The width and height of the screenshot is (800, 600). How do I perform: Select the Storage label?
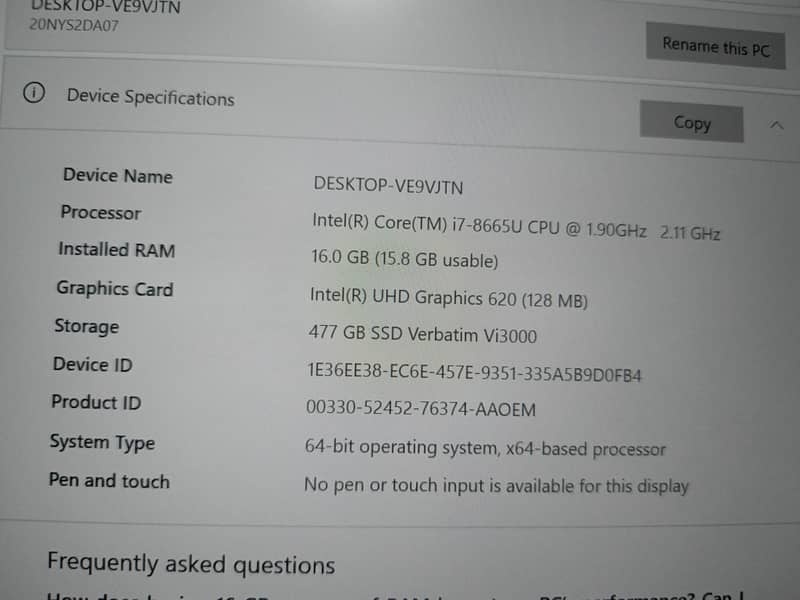point(87,326)
